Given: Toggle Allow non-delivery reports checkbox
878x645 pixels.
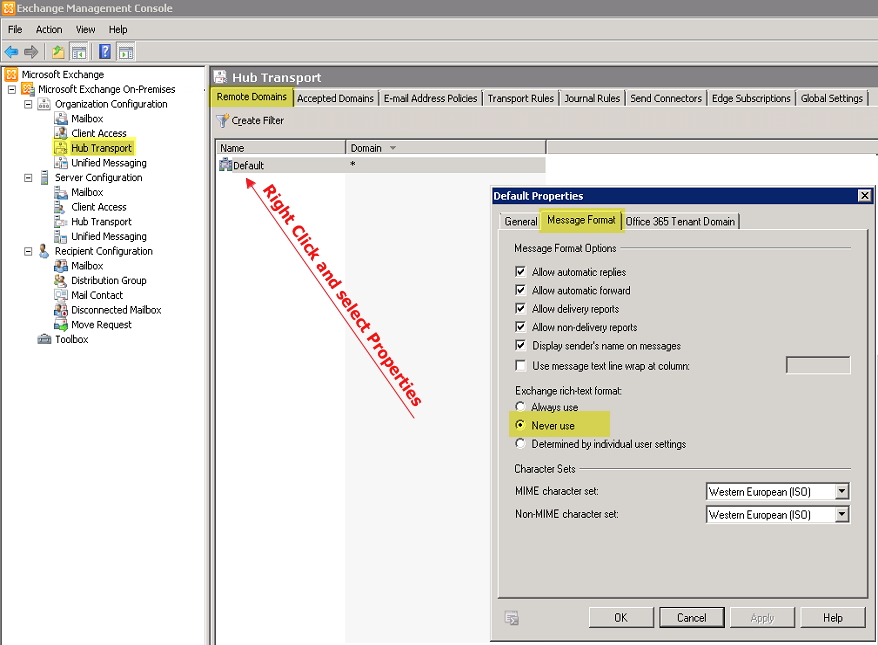Looking at the screenshot, I should click(521, 327).
